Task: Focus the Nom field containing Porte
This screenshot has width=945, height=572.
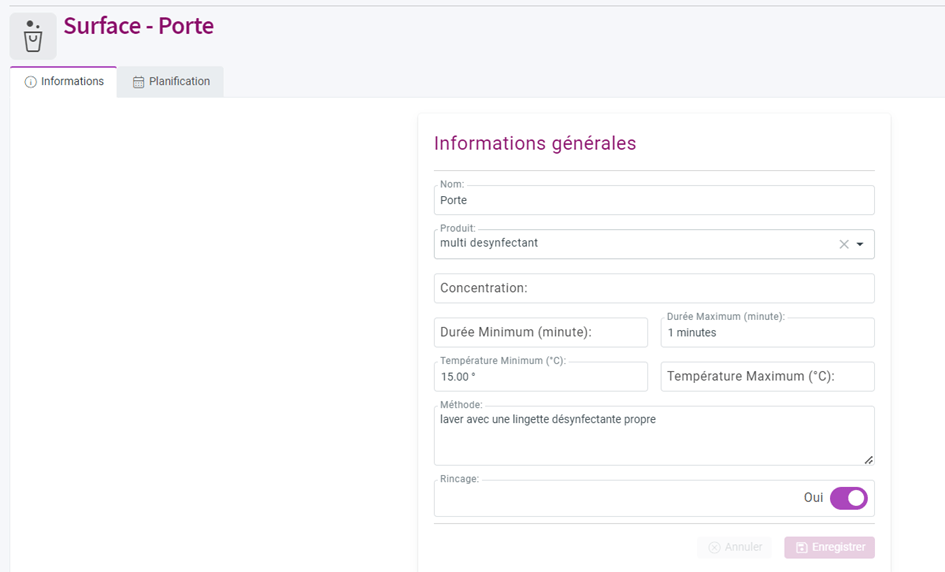Action: [x=654, y=200]
